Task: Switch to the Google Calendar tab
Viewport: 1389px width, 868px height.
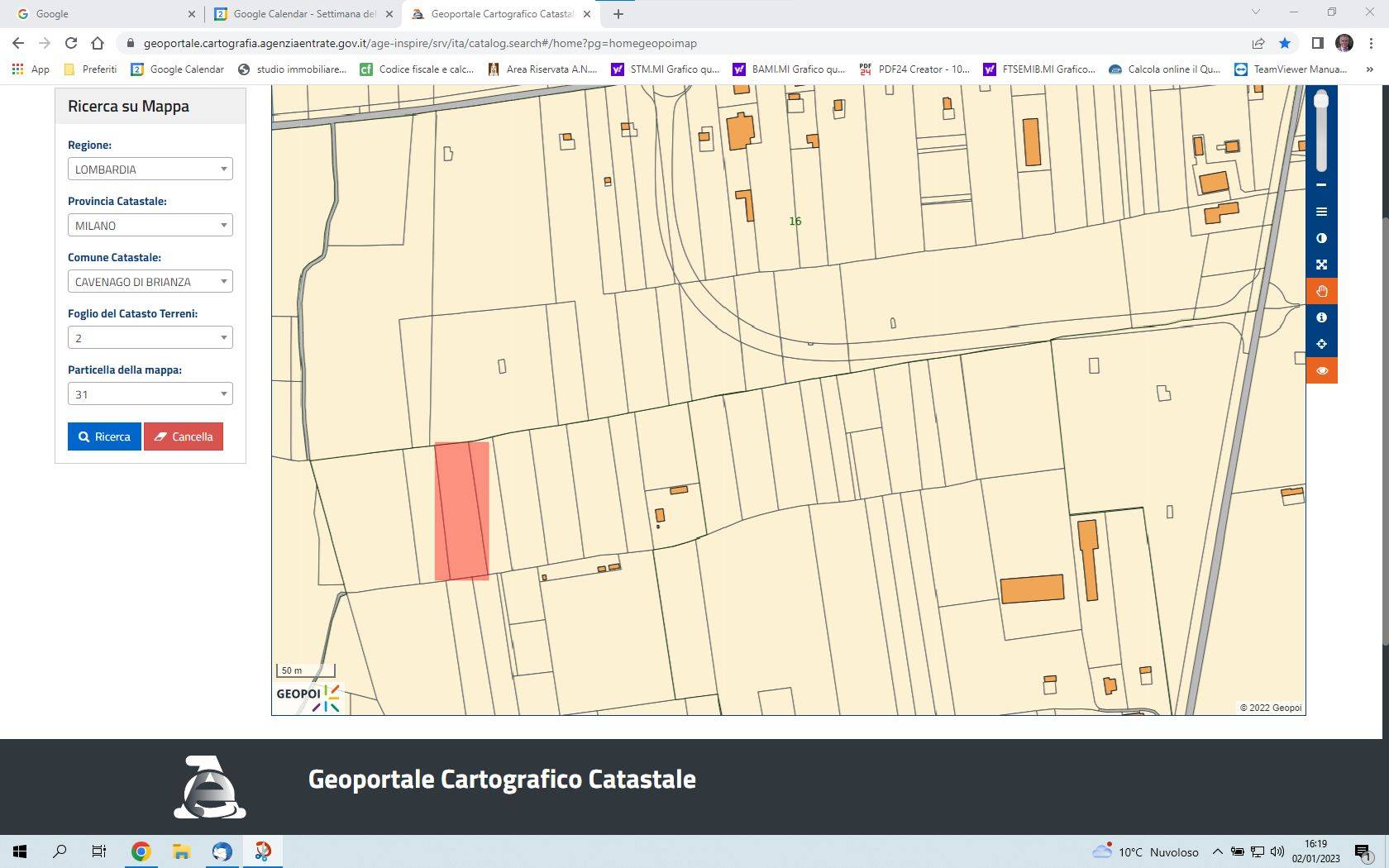Action: [x=303, y=14]
